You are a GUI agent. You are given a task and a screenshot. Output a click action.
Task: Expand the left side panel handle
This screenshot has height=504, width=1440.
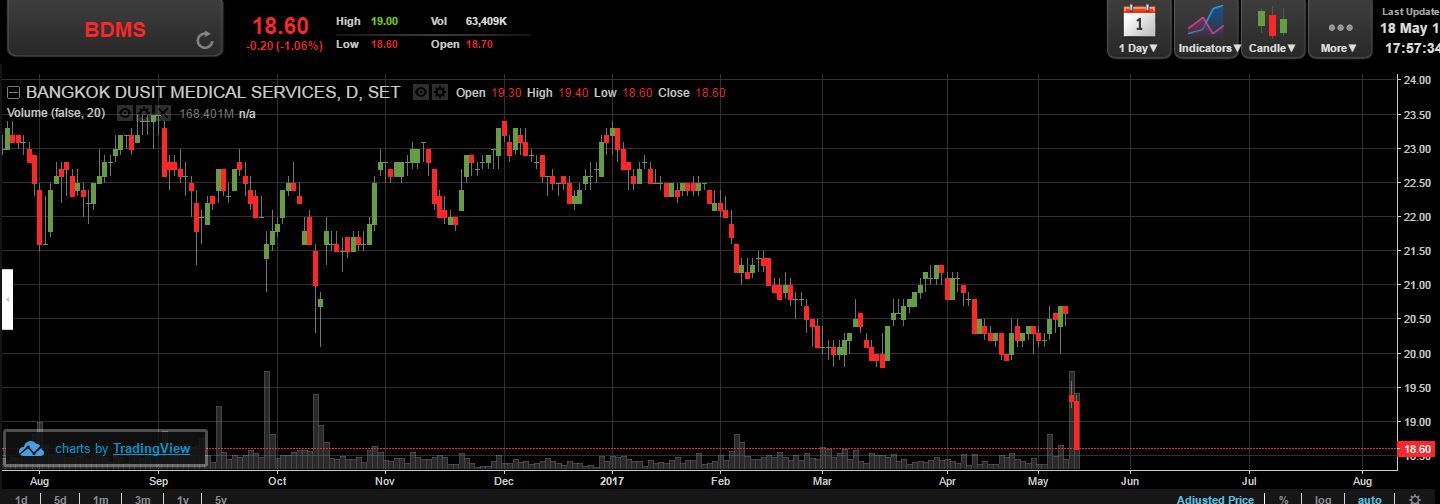(x=6, y=299)
